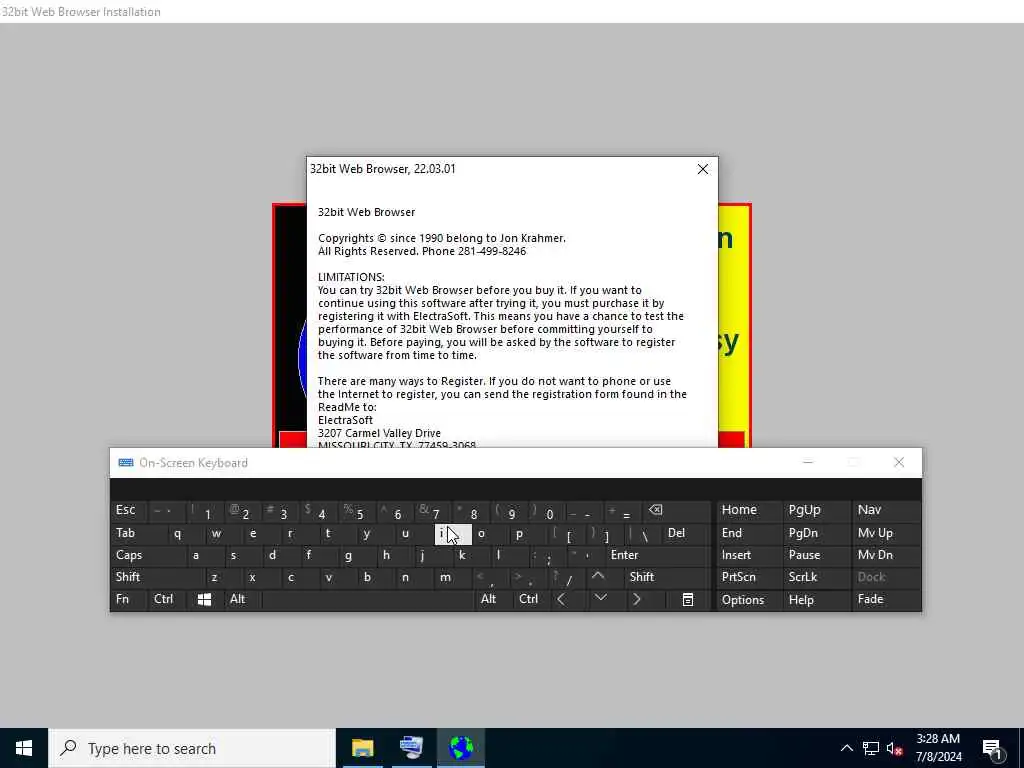Click the left arrow key on On-Screen Keyboard
Screen dimensions: 1024x768
tap(562, 599)
